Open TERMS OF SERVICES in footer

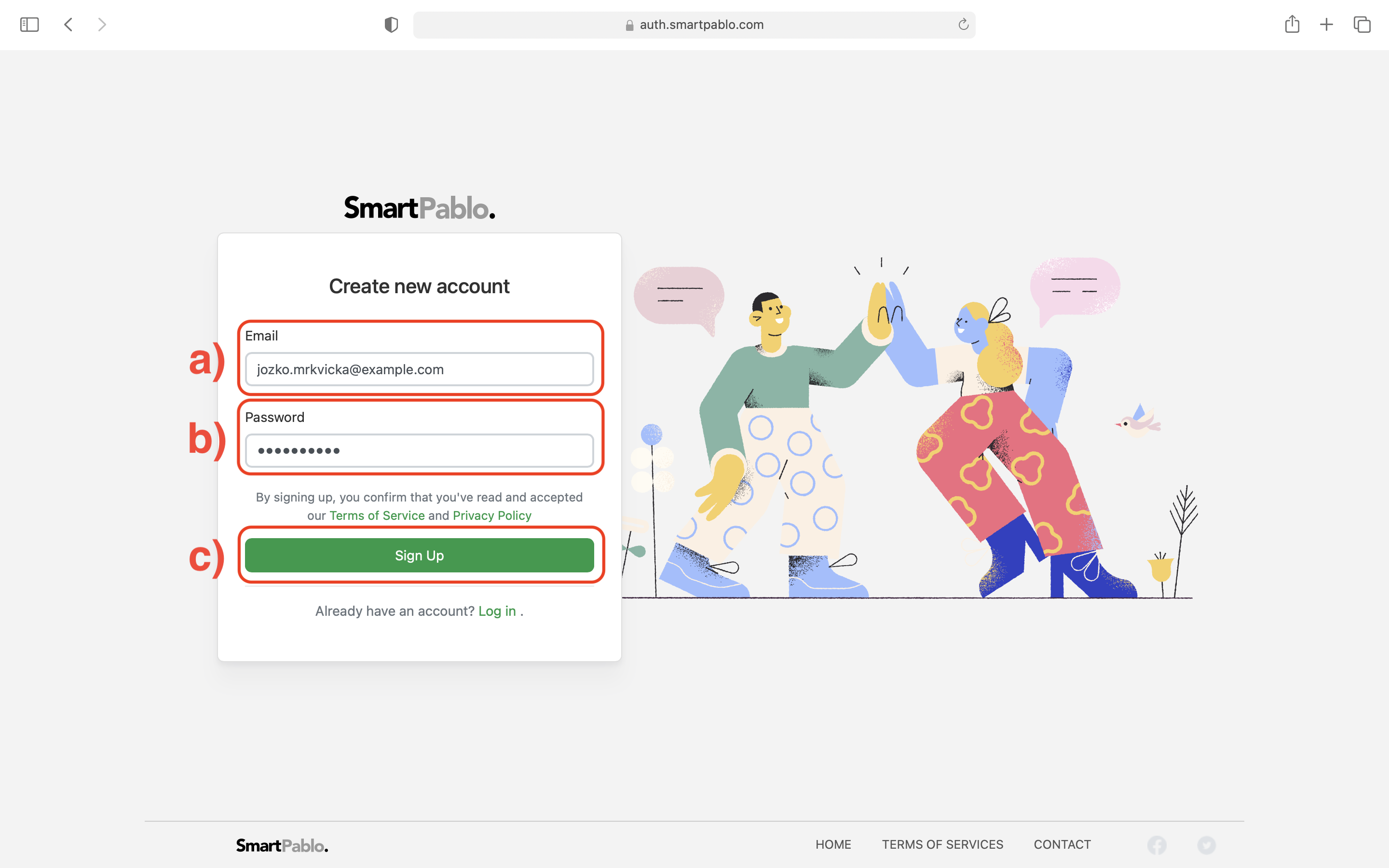click(942, 844)
